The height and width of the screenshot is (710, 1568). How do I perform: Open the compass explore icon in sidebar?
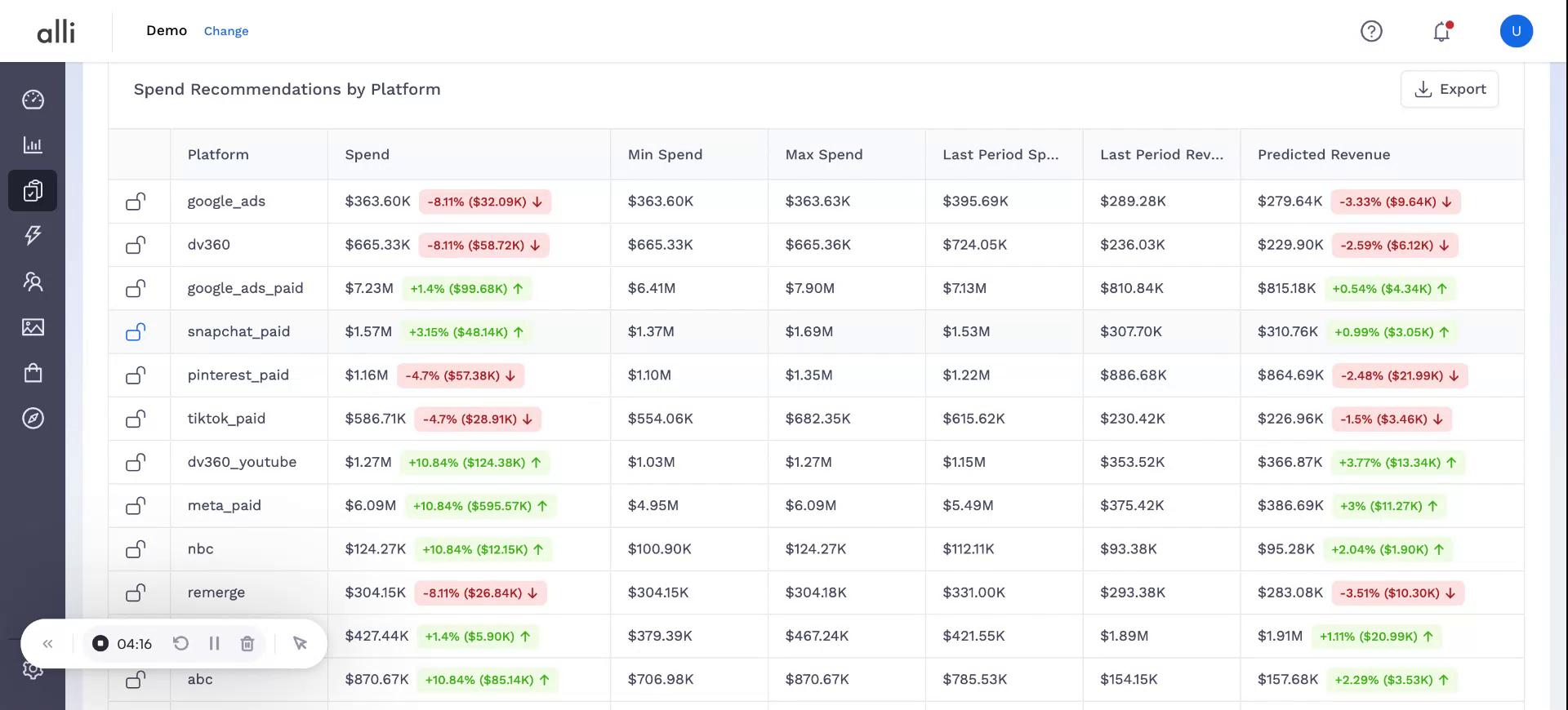tap(33, 419)
